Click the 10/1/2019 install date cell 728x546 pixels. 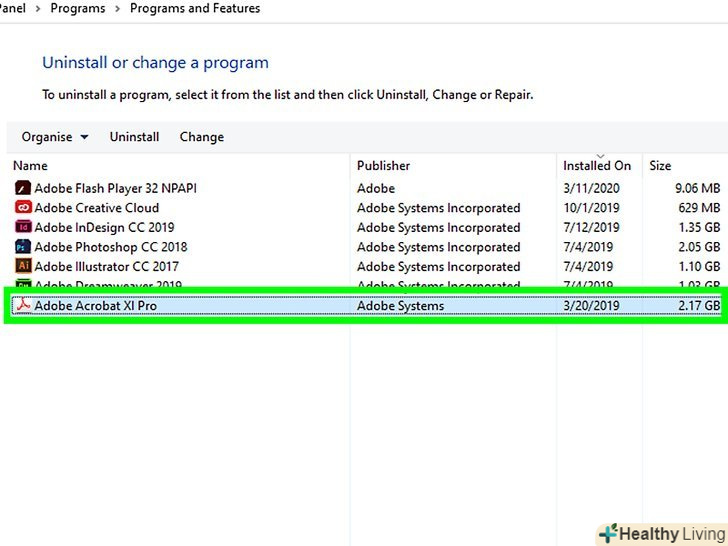(591, 208)
